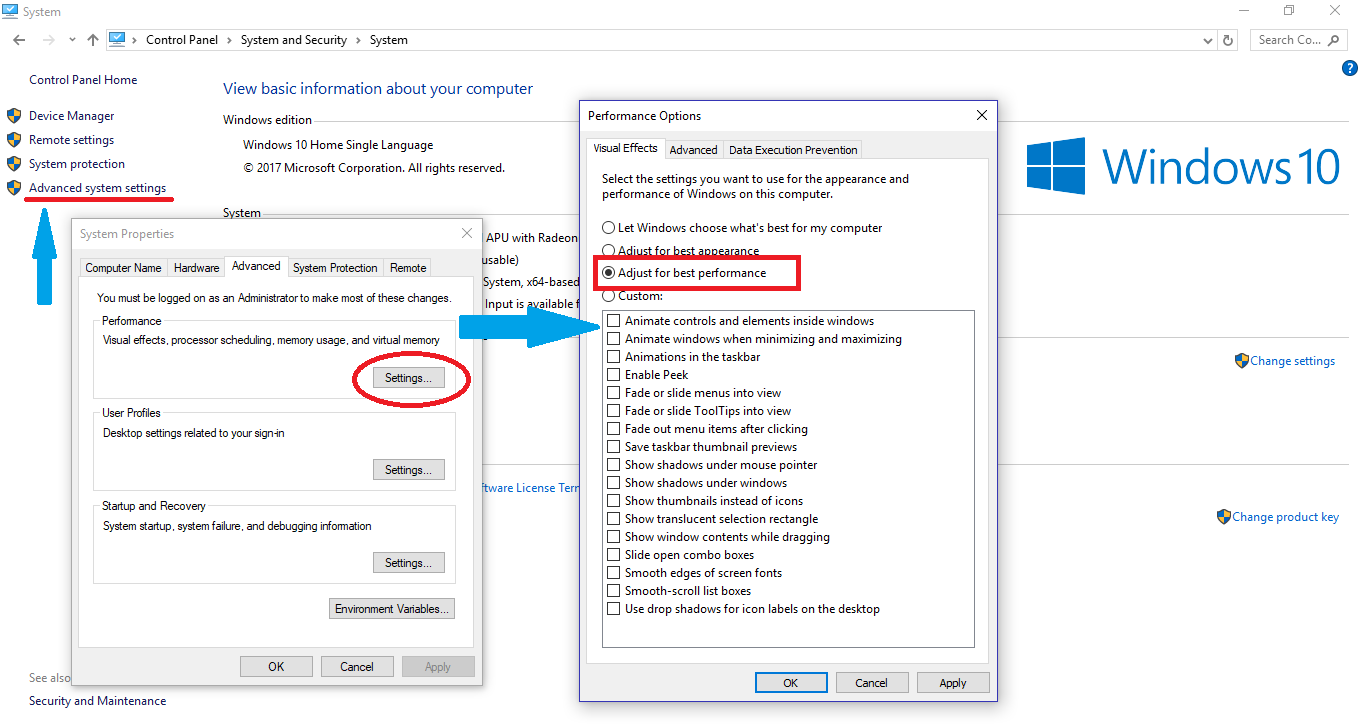Select Adjust for best appearance radio button
This screenshot has height=728, width=1360.
coord(609,250)
